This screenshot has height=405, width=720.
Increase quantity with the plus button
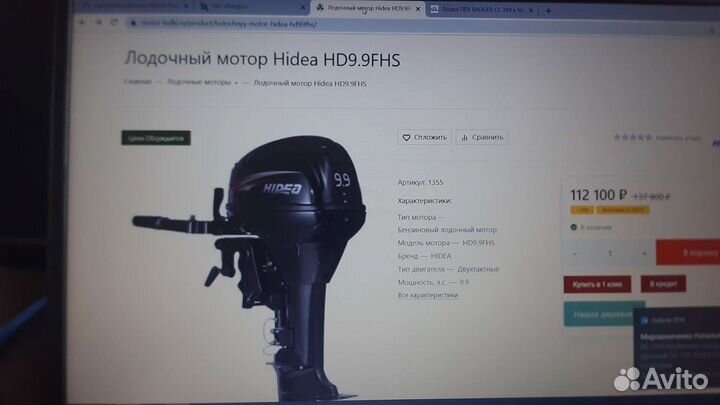click(644, 253)
